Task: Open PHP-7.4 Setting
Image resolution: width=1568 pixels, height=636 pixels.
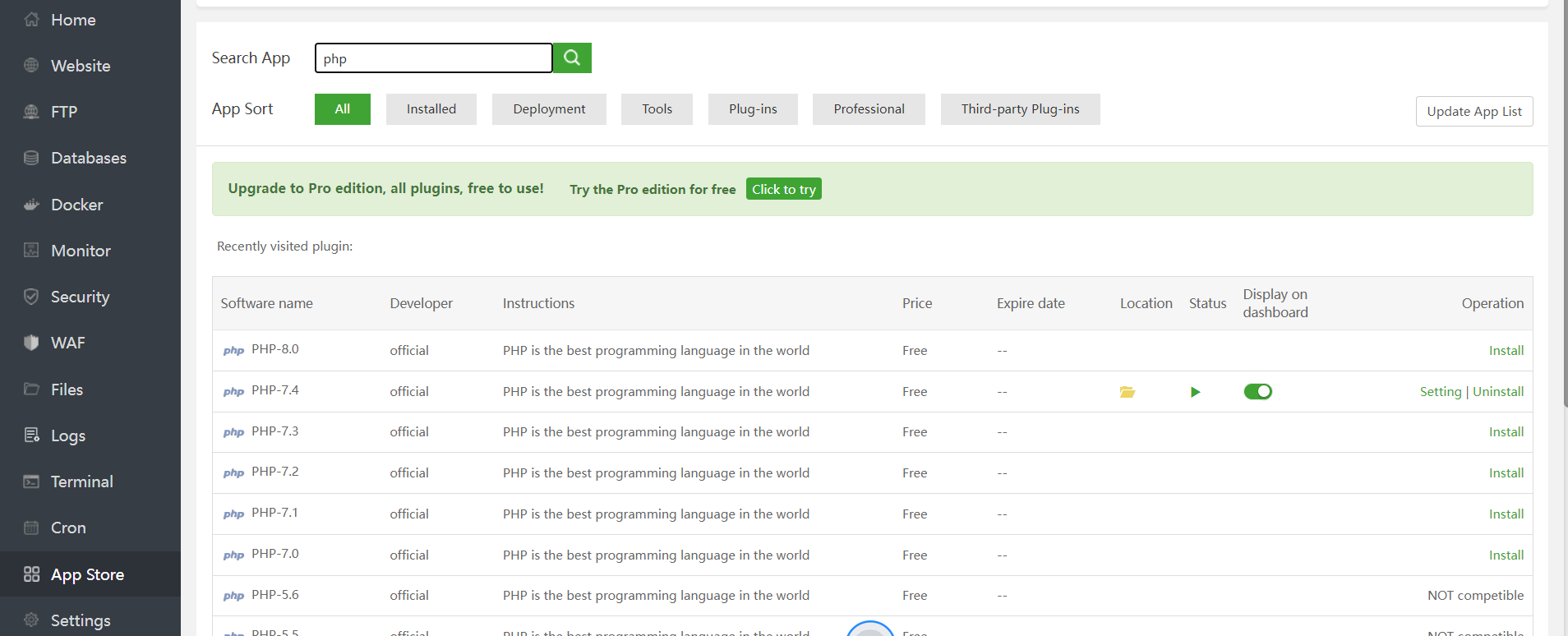Action: click(x=1440, y=392)
